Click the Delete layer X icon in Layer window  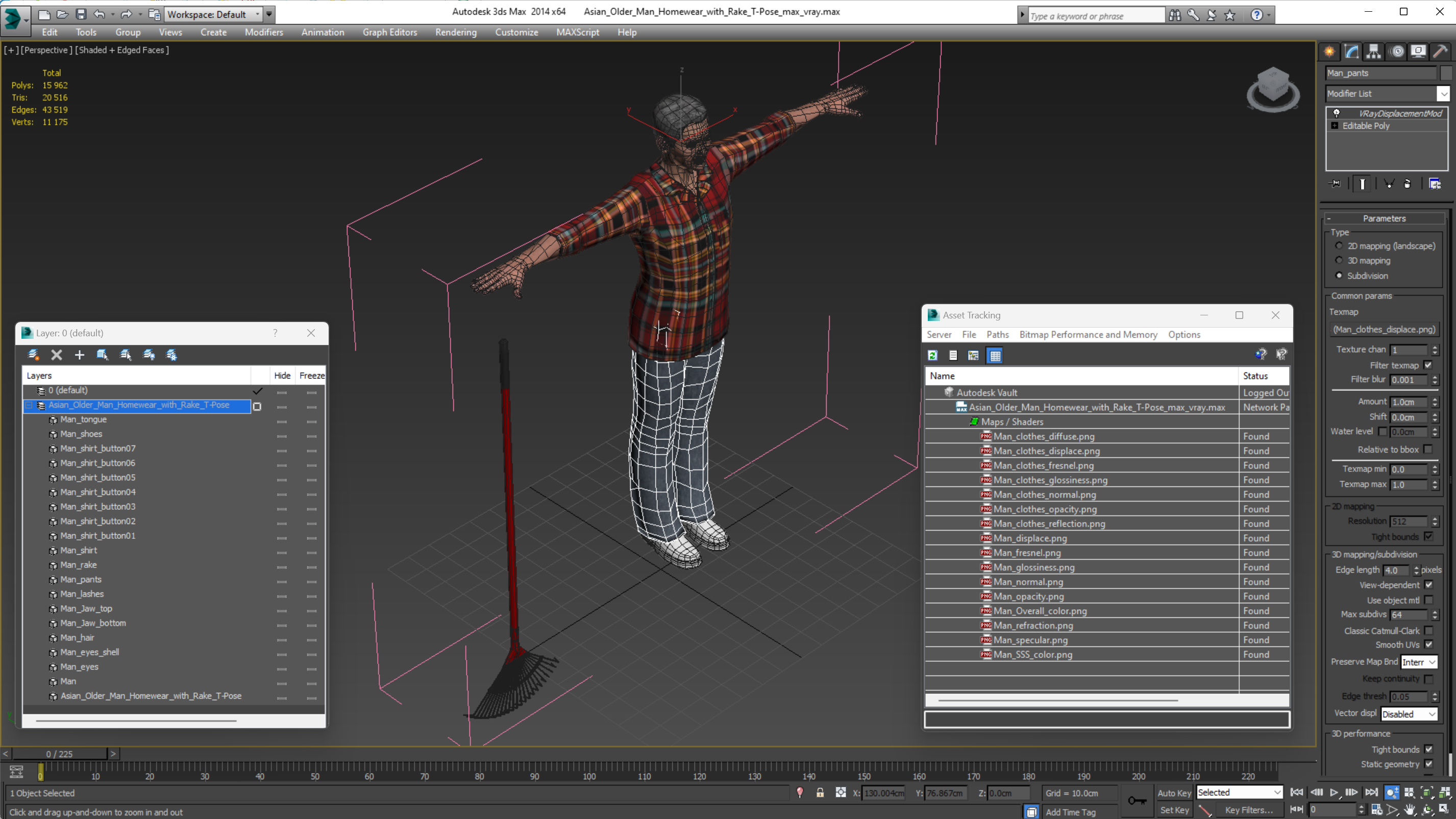pos(57,355)
